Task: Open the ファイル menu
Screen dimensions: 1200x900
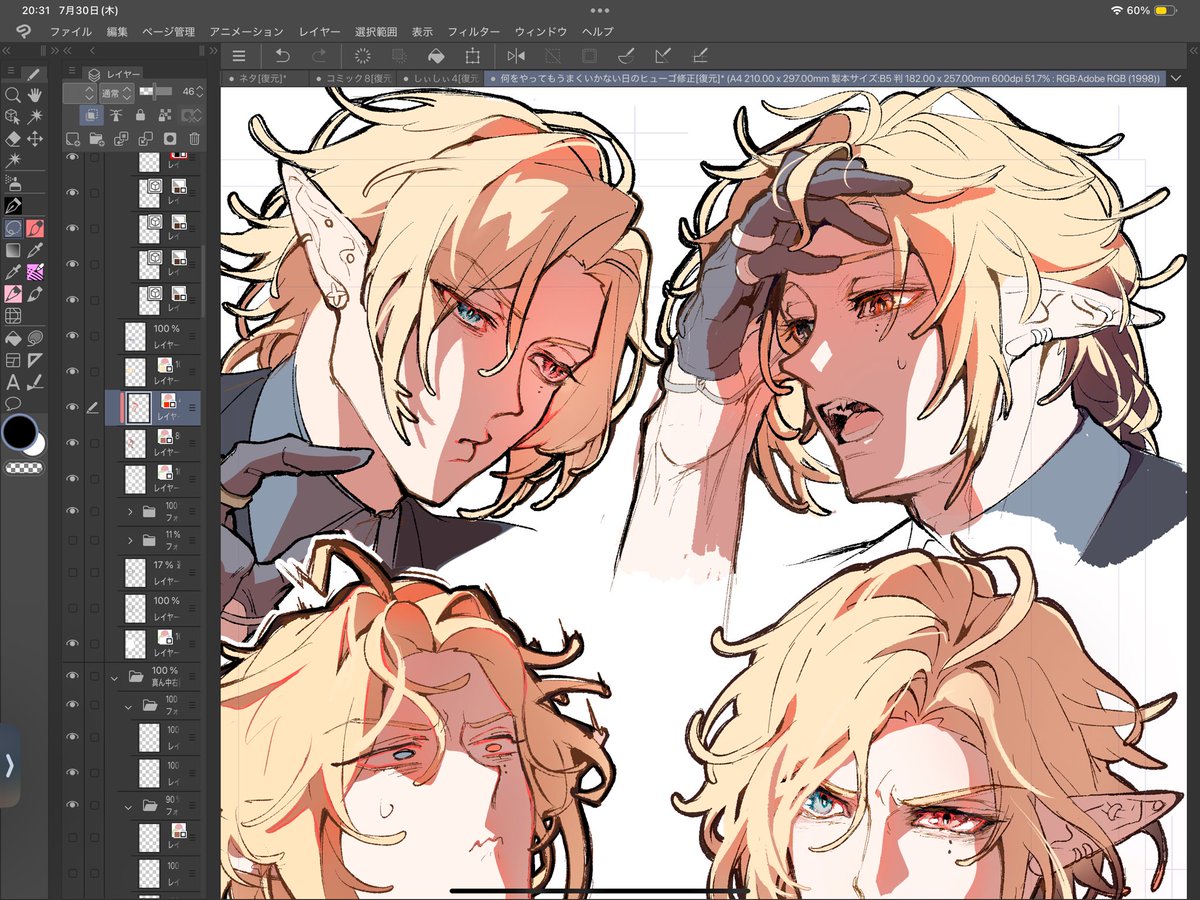Action: pos(70,32)
